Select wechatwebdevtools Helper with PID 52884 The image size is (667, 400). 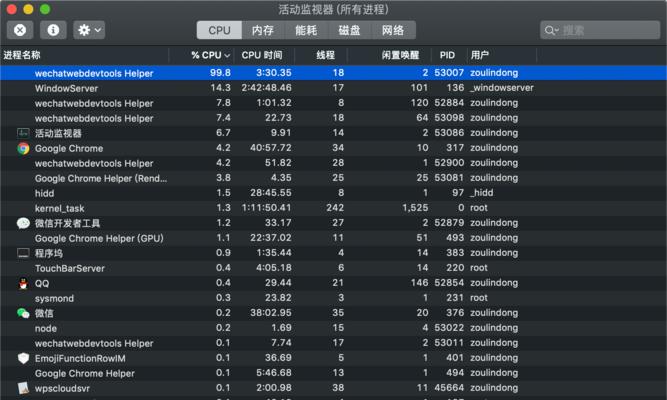click(334, 103)
